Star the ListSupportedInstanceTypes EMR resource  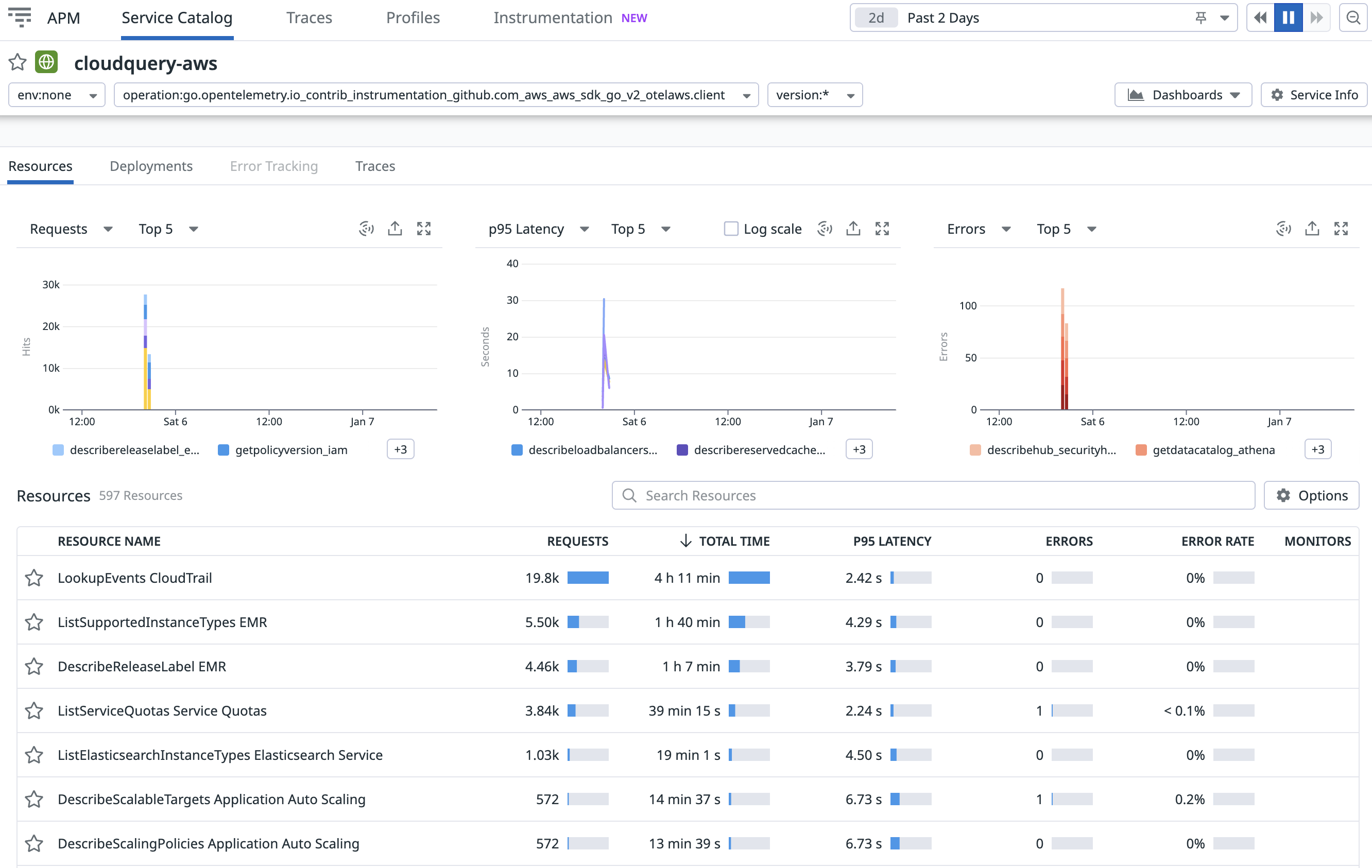pos(34,622)
